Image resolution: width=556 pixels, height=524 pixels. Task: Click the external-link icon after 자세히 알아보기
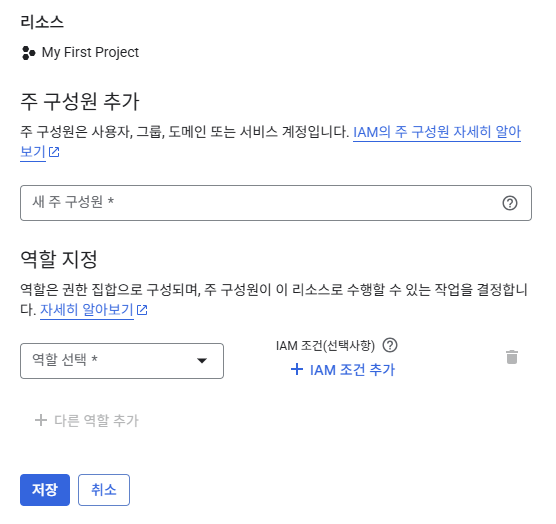[142, 310]
